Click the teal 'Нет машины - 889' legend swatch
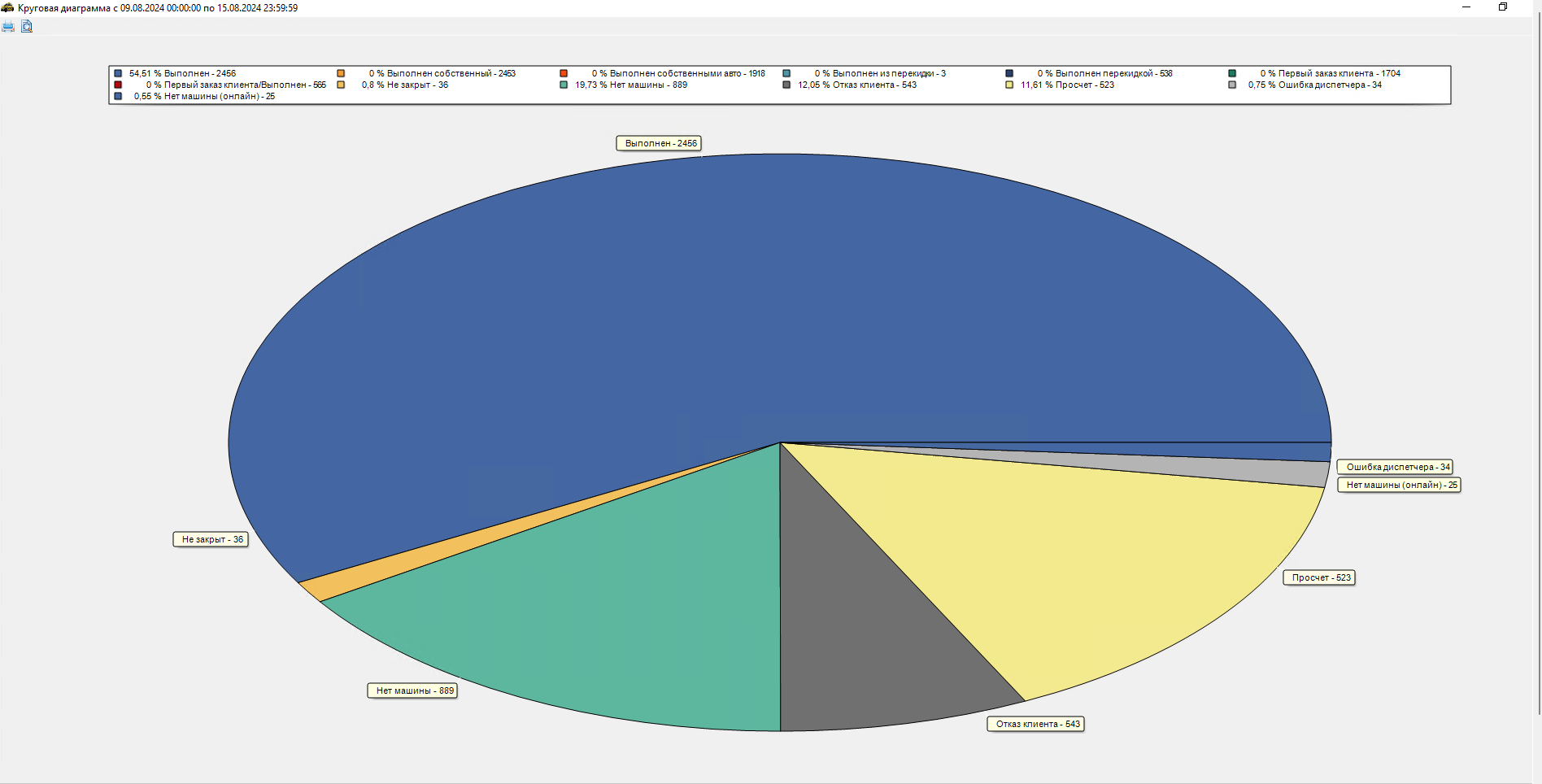This screenshot has height=784, width=1542. tap(564, 85)
